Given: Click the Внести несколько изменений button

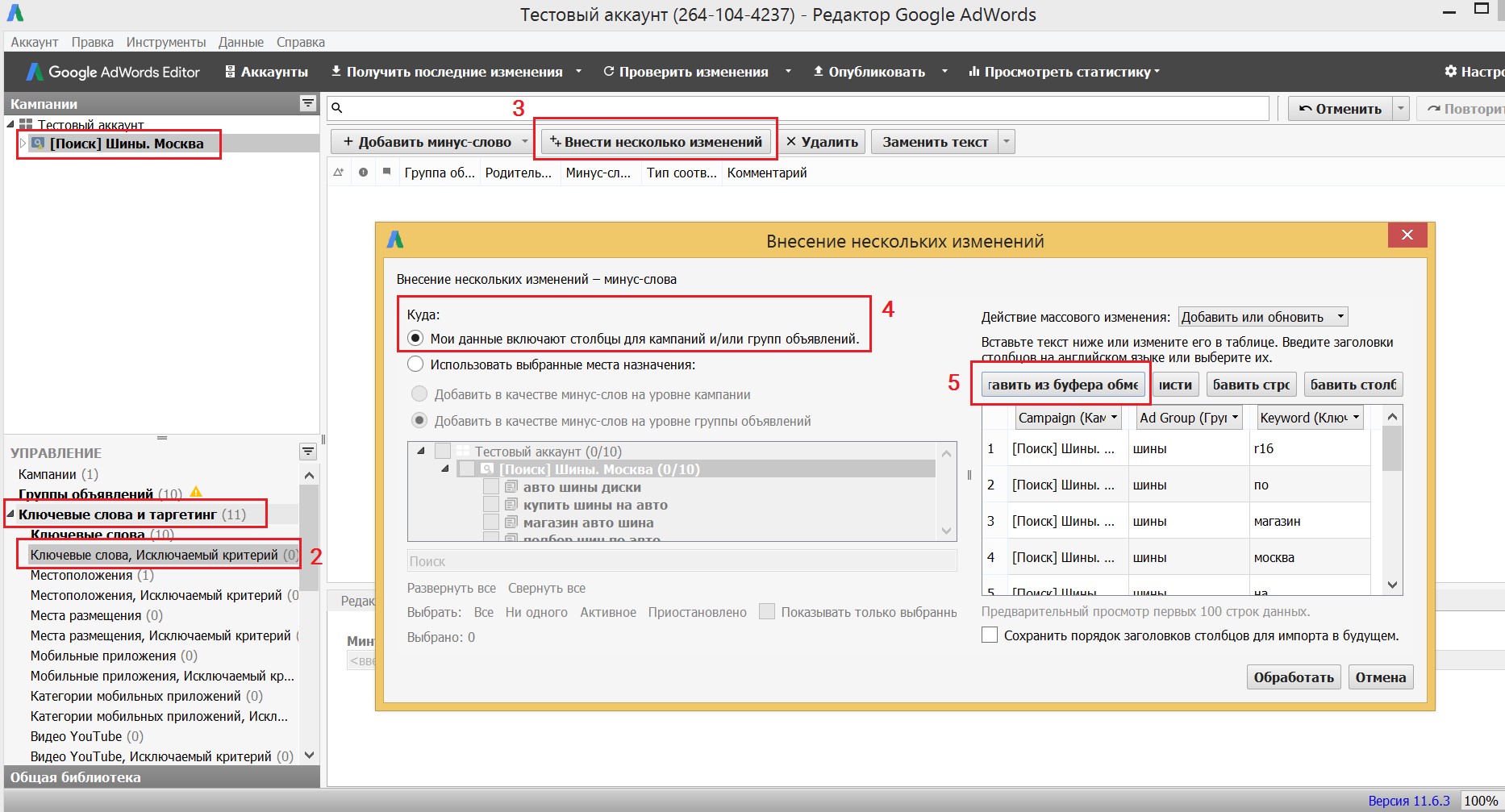Looking at the screenshot, I should click(x=656, y=142).
